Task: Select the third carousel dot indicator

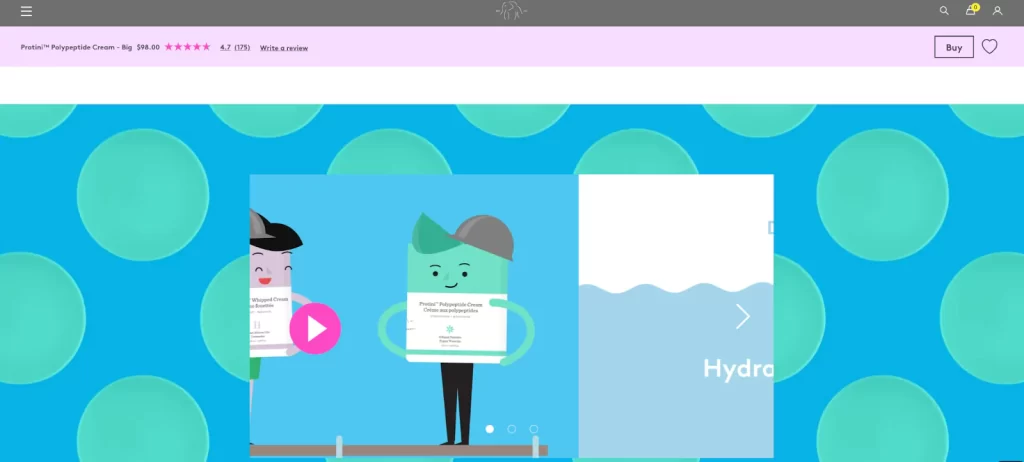Action: (x=534, y=429)
